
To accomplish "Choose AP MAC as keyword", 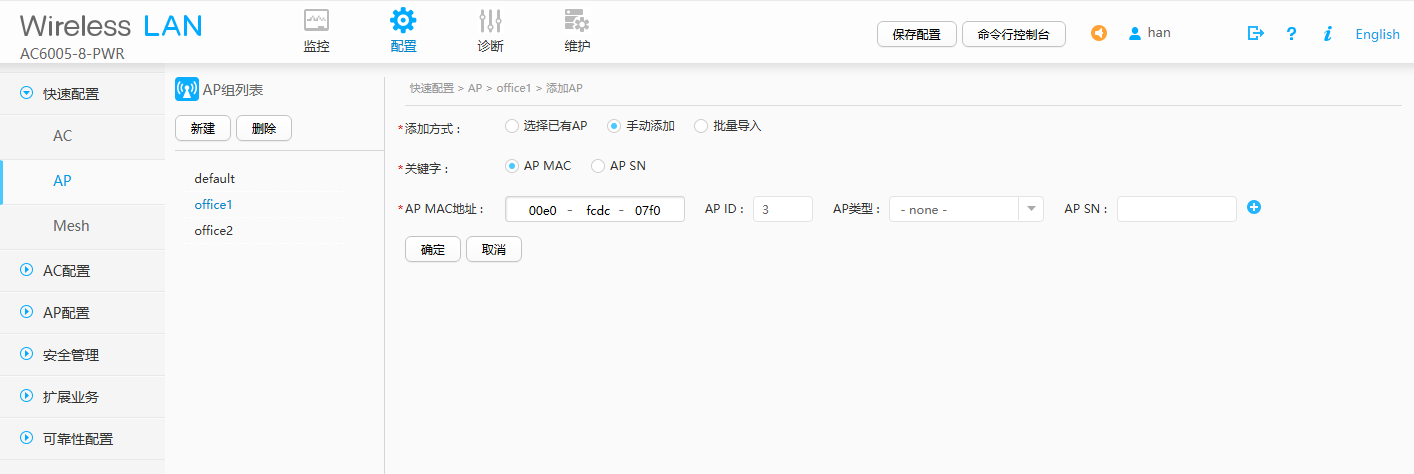I will pyautogui.click(x=513, y=166).
